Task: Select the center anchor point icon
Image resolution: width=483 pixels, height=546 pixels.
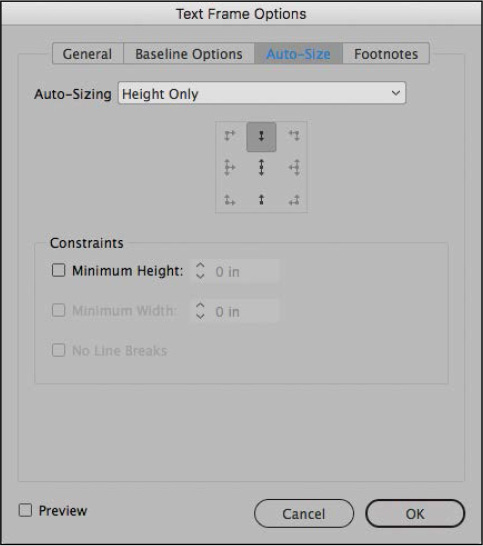Action: coord(261,167)
